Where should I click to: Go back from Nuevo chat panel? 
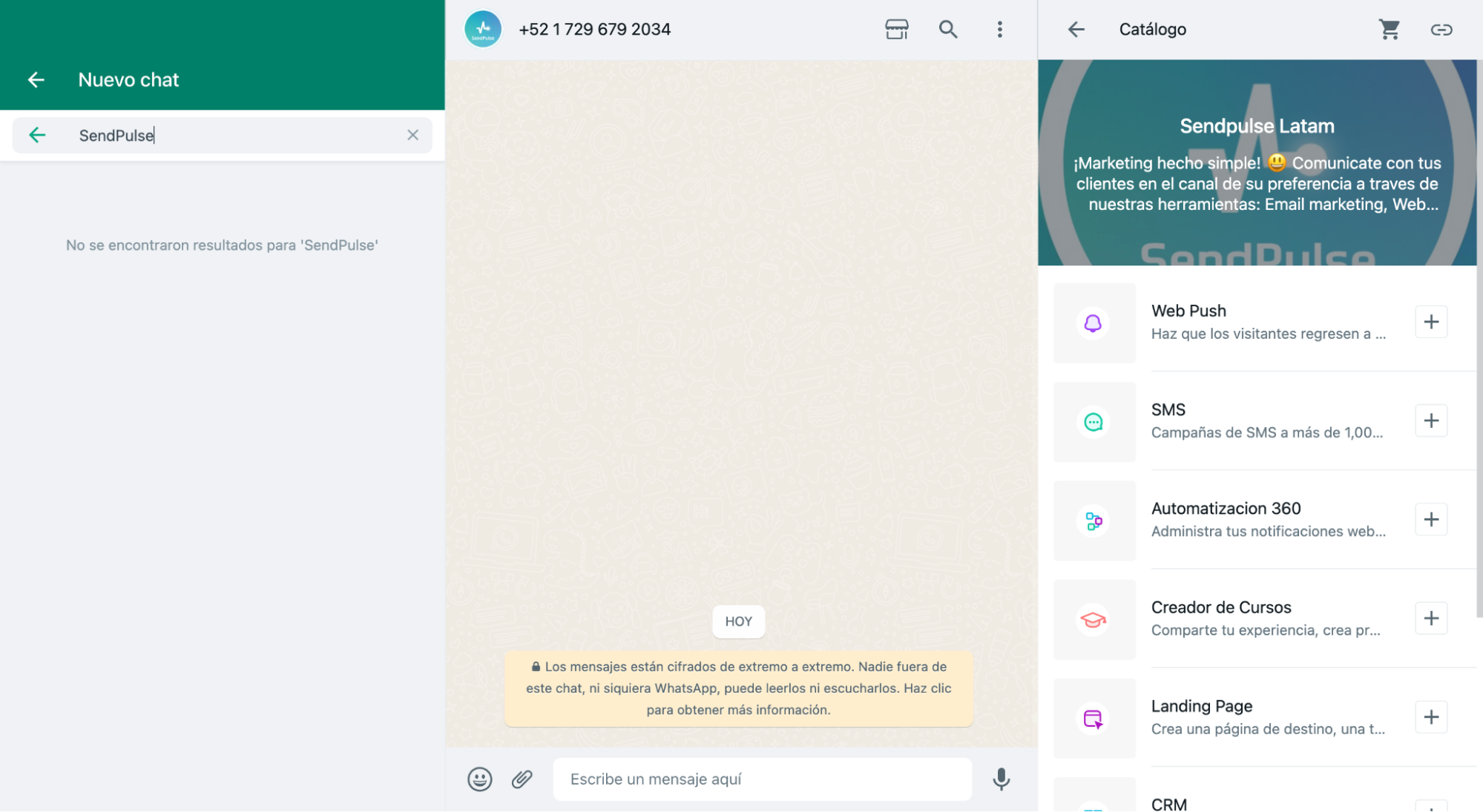click(x=36, y=80)
